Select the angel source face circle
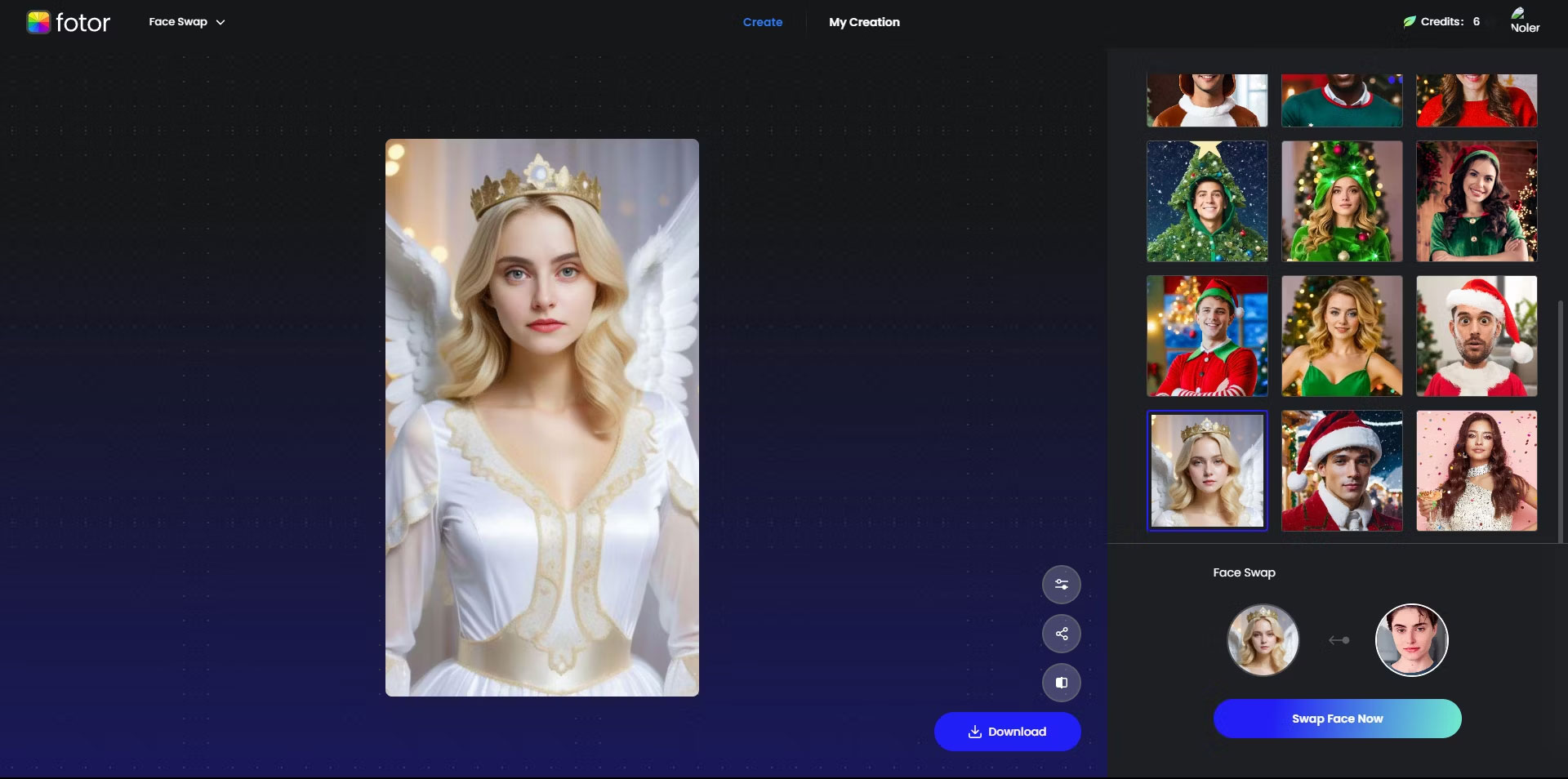 (1263, 640)
